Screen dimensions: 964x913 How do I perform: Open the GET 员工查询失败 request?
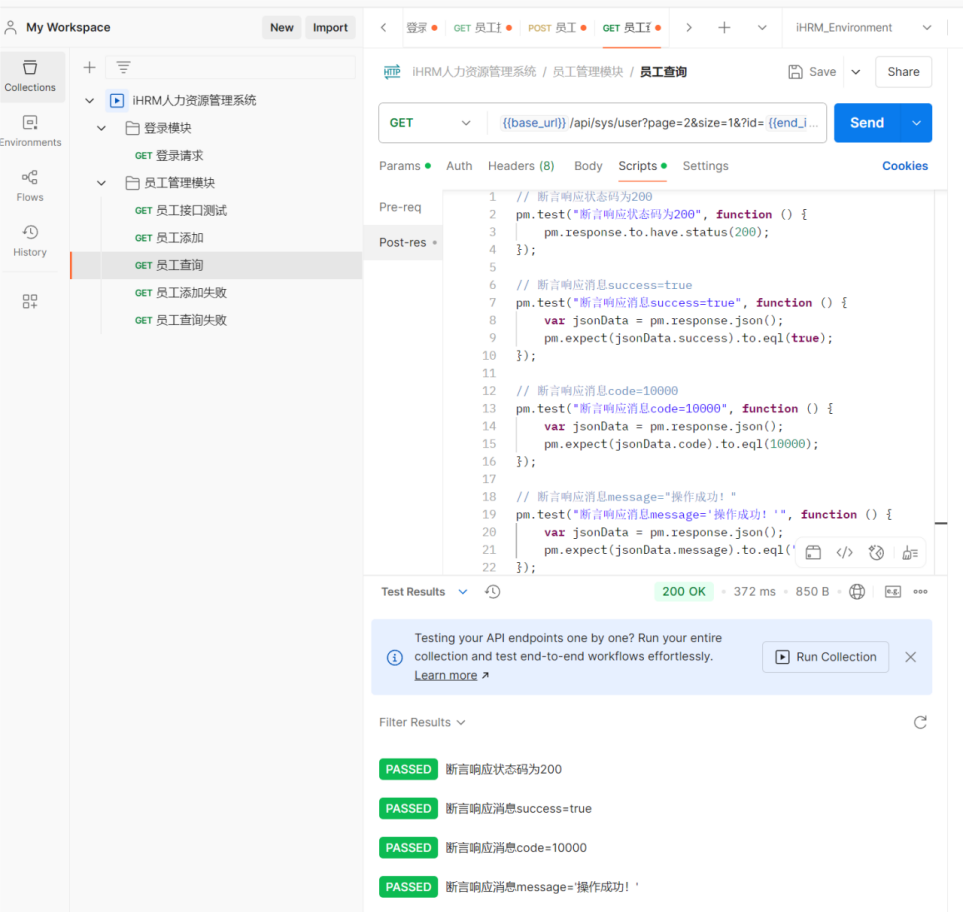point(181,320)
